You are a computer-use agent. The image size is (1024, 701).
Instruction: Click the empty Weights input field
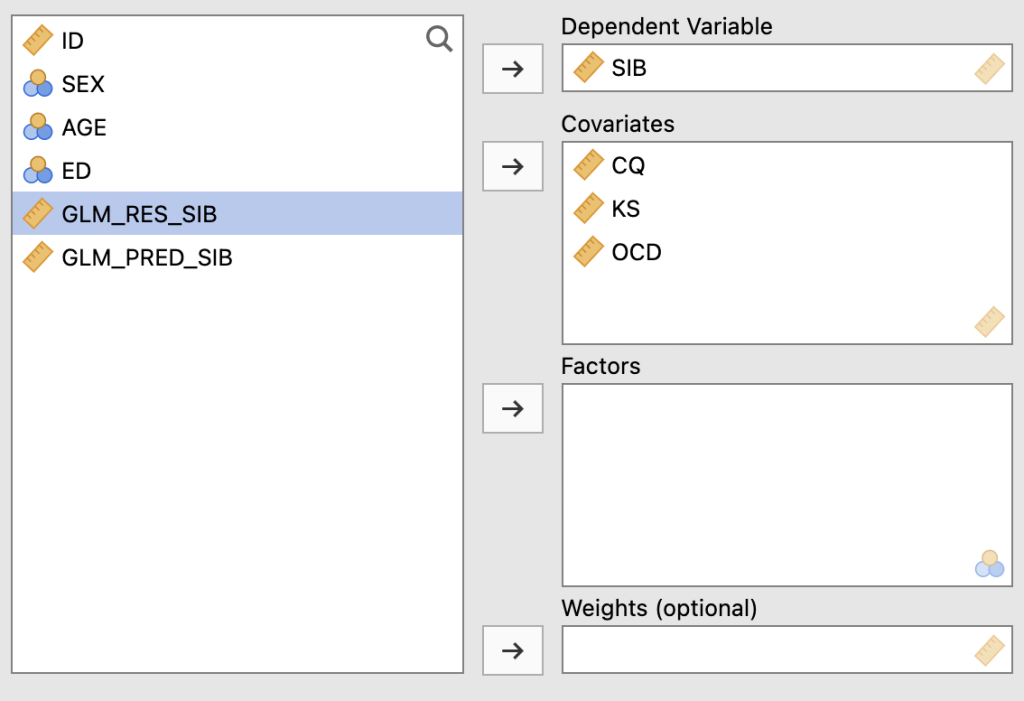(750, 650)
